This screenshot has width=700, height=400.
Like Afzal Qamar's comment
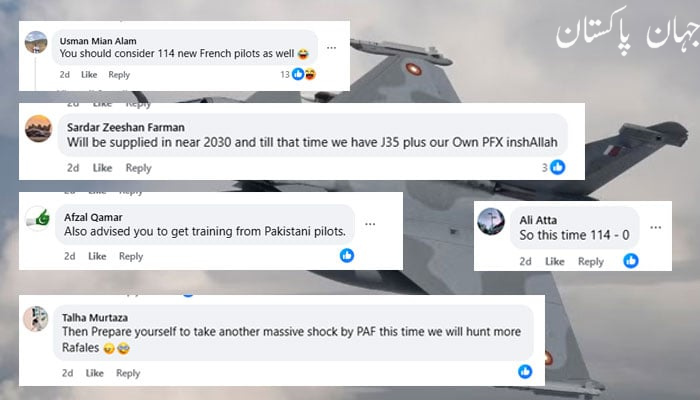[x=97, y=256]
